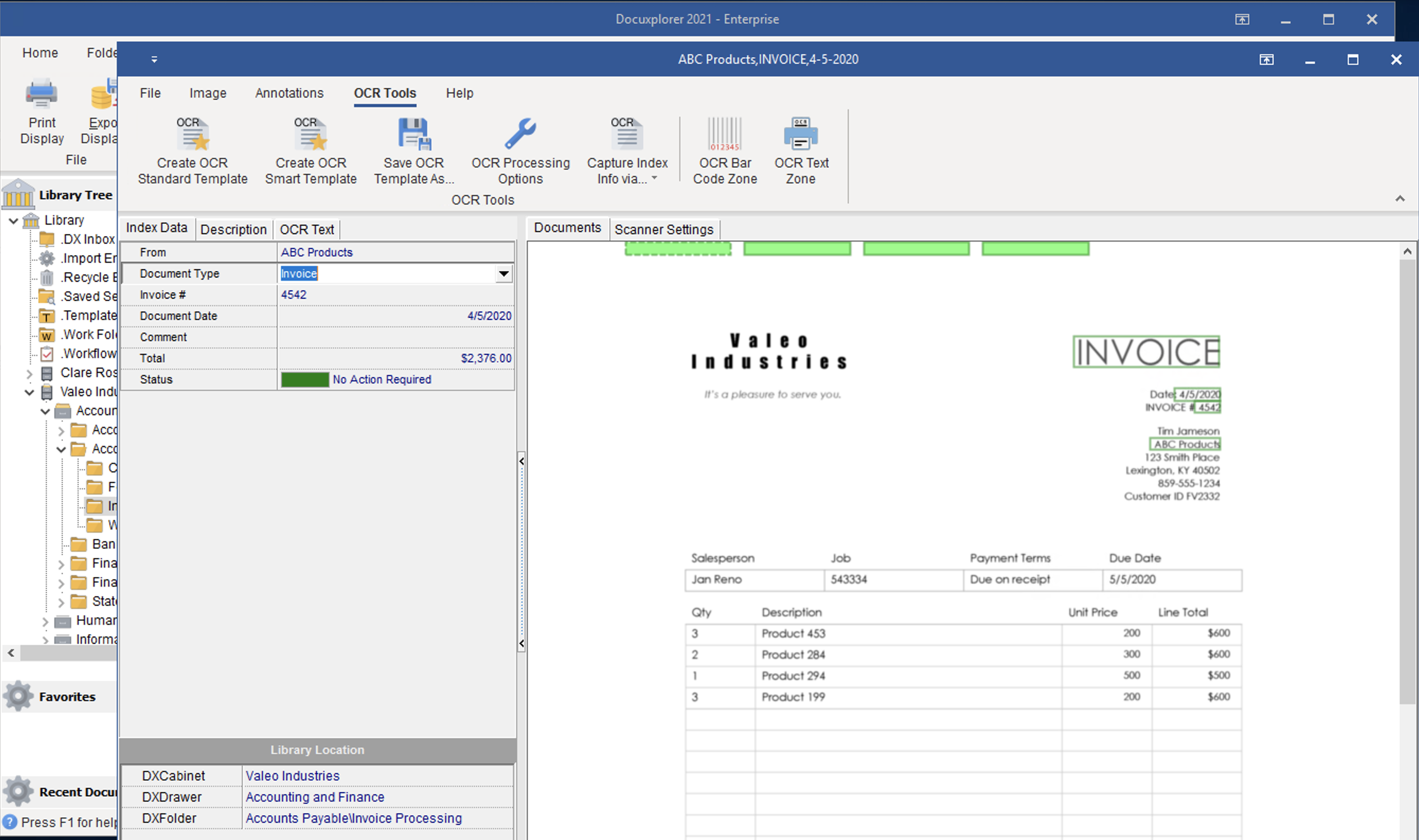Select OCR Bar Code Zone tool

click(x=725, y=135)
